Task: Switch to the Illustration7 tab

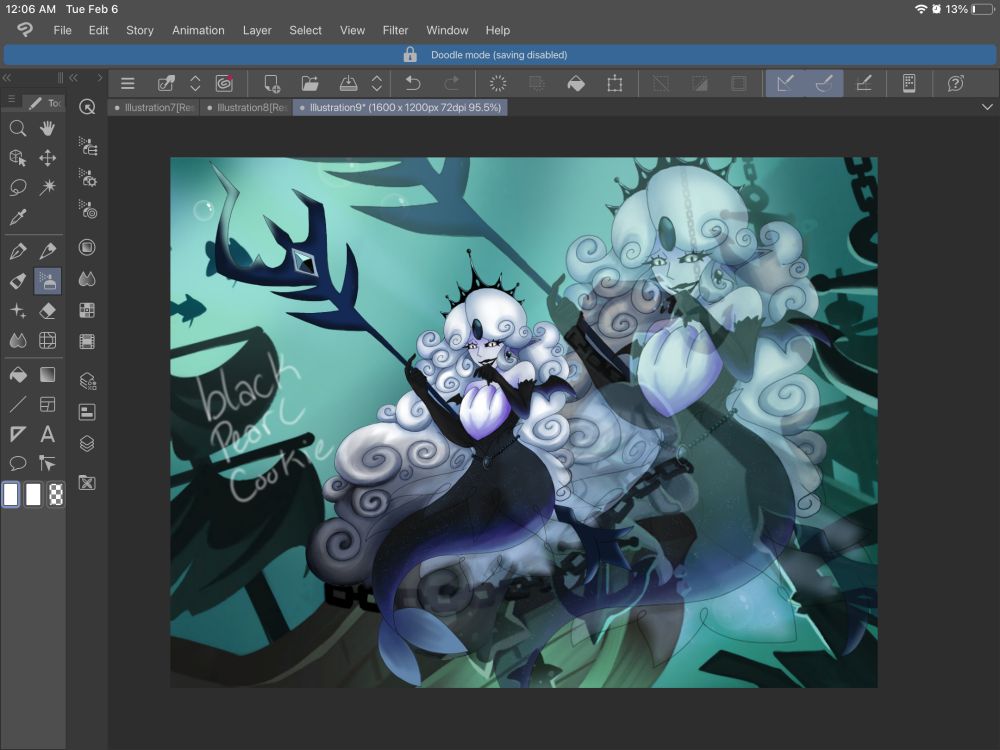Action: click(x=155, y=107)
